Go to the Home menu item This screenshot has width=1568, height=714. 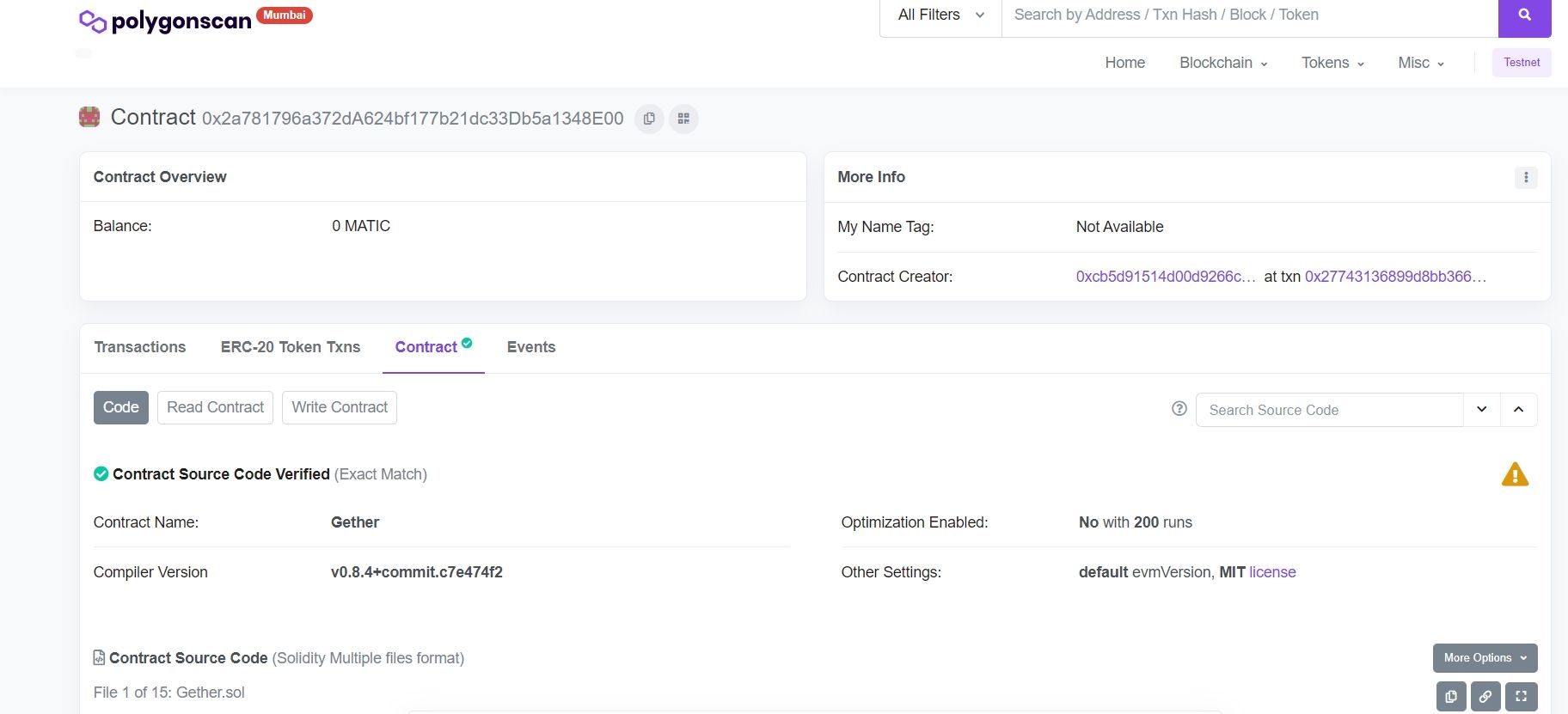(1124, 63)
